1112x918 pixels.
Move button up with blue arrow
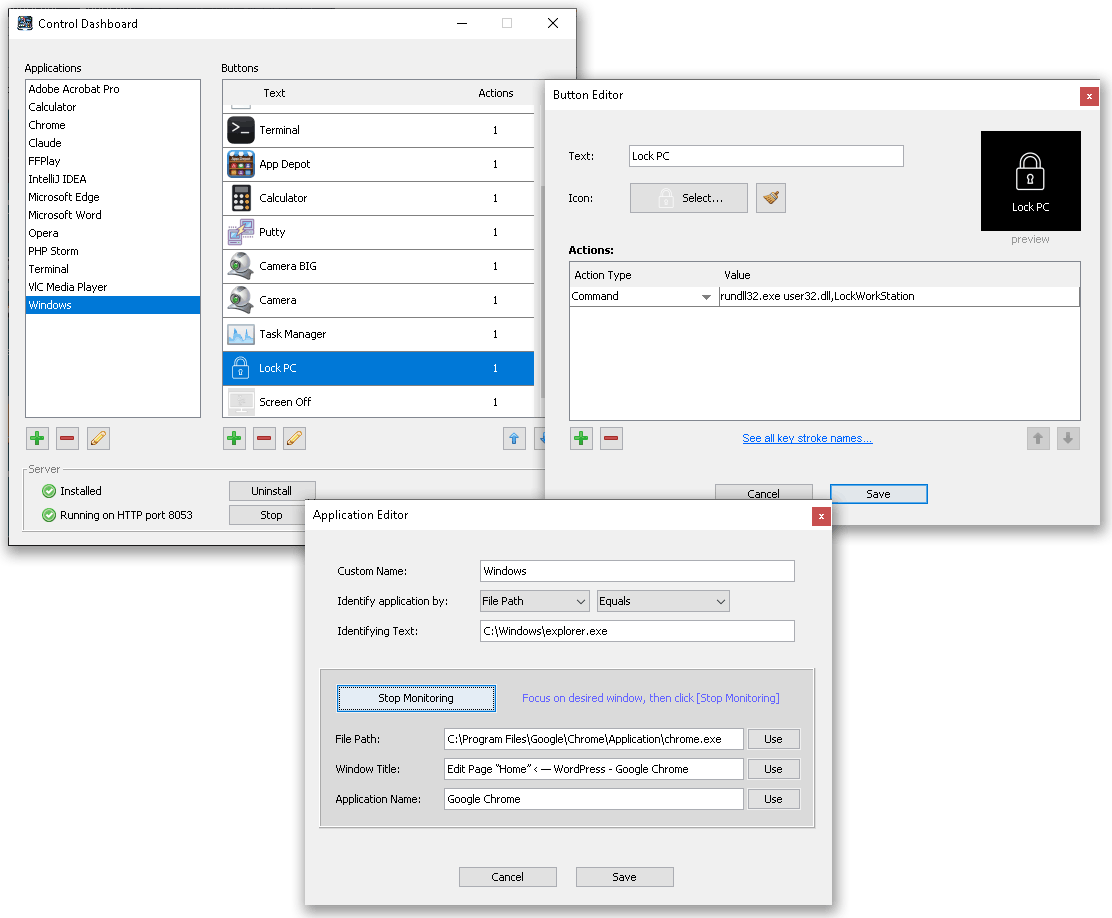tap(514, 438)
